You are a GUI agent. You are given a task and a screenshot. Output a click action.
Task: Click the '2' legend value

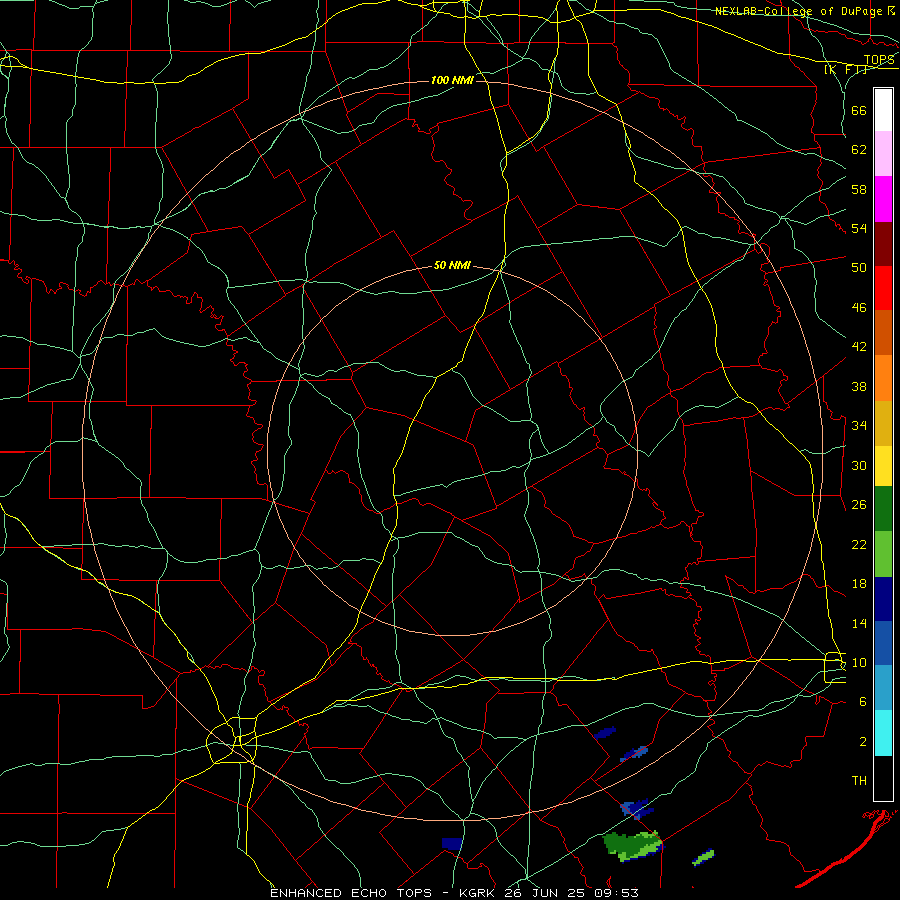pos(863,742)
